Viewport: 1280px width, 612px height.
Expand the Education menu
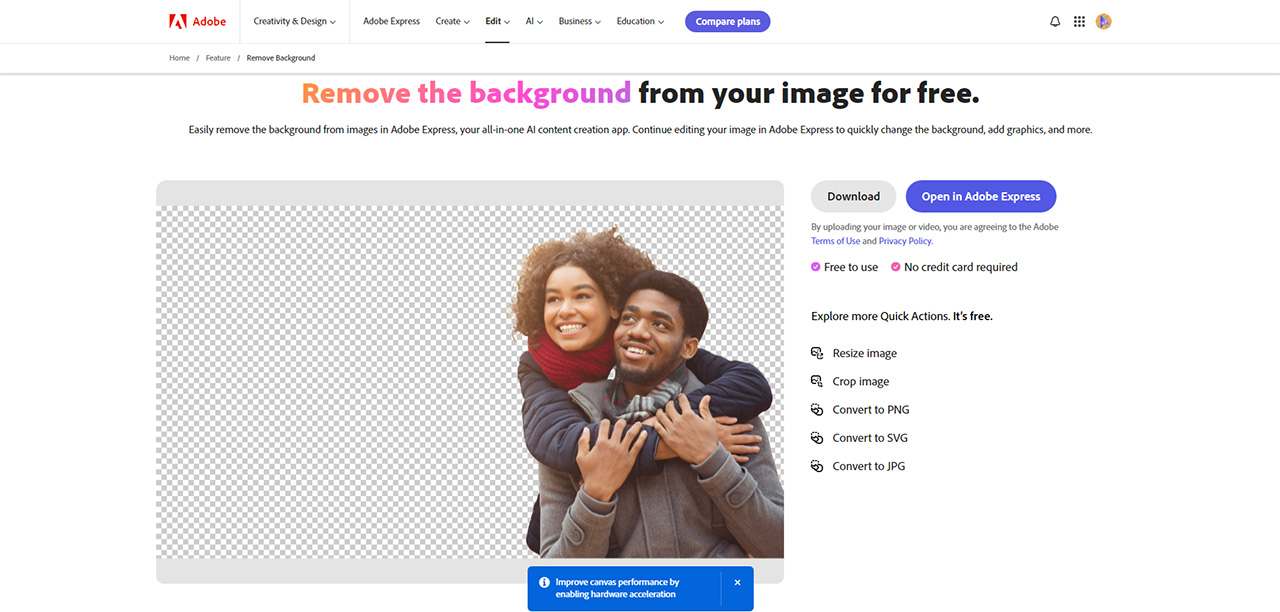(x=641, y=21)
